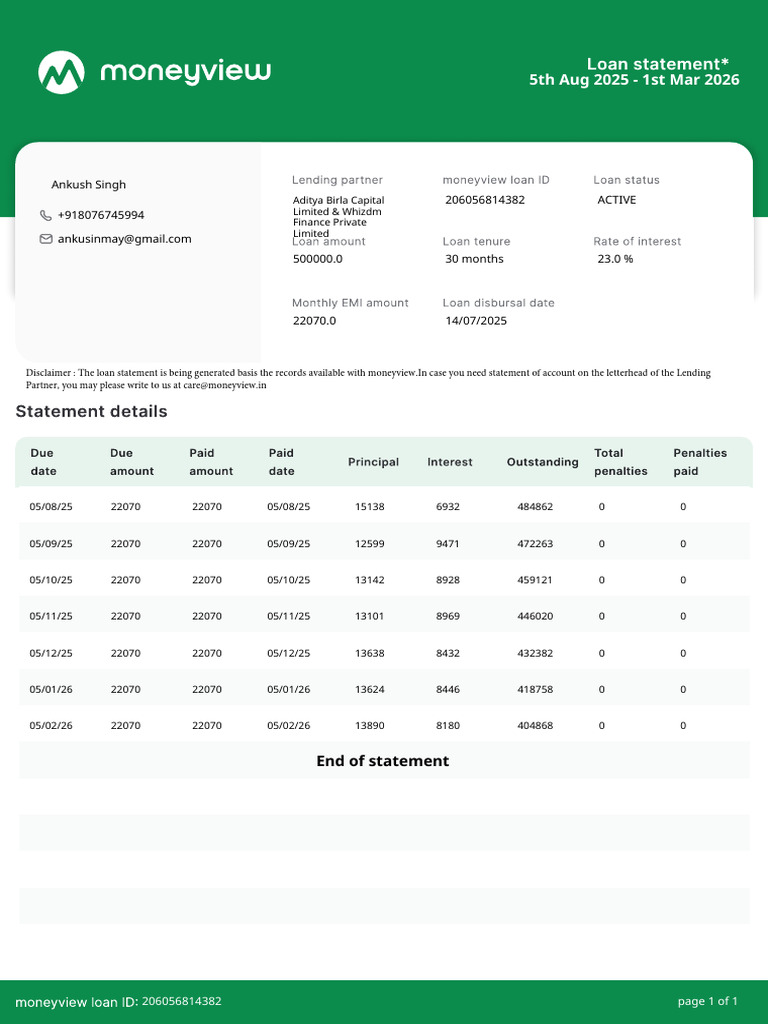Screen dimensions: 768x1024
Task: Select the interest rate 23.0 %
Action: tap(615, 259)
